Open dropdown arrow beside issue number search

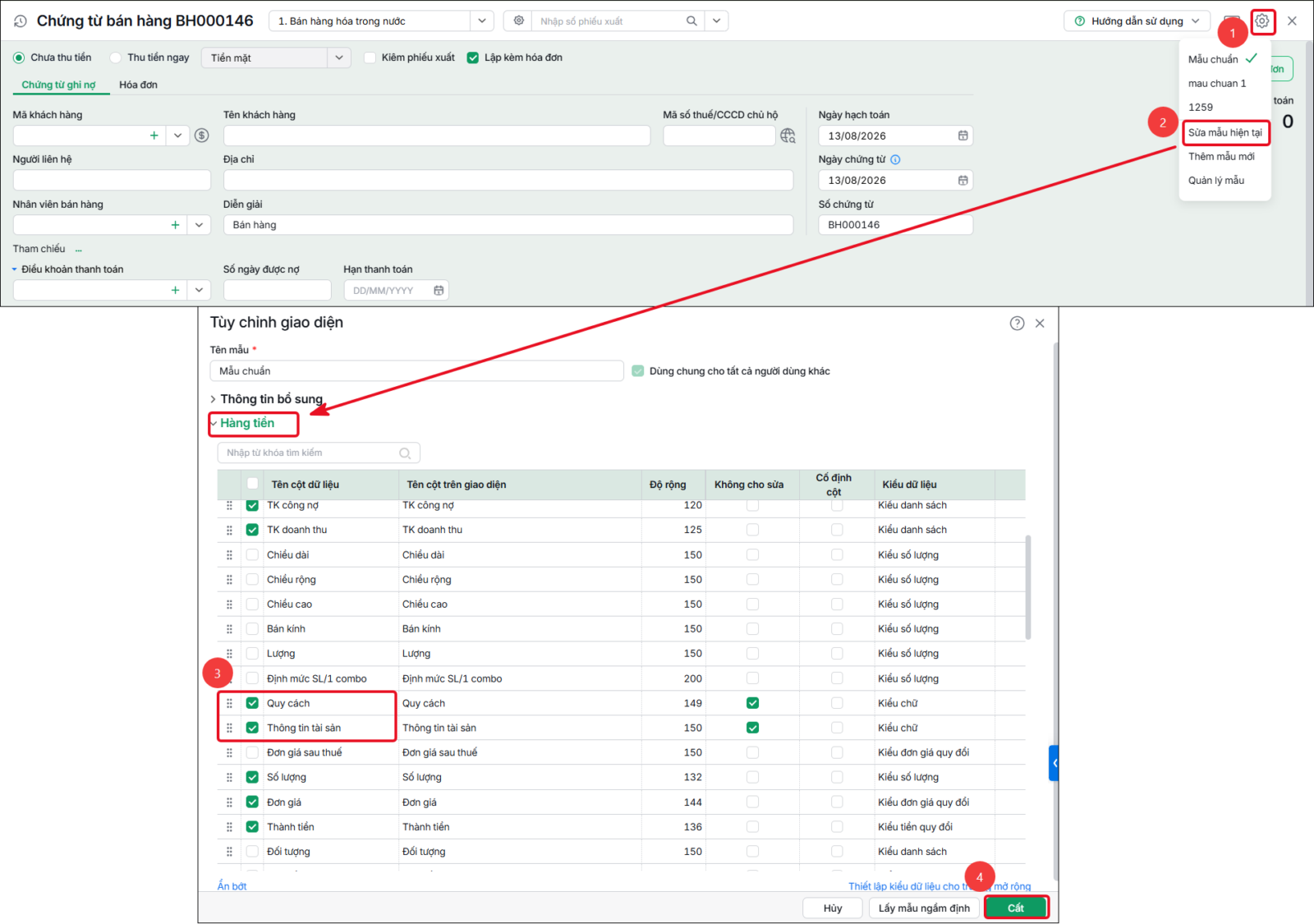(717, 21)
